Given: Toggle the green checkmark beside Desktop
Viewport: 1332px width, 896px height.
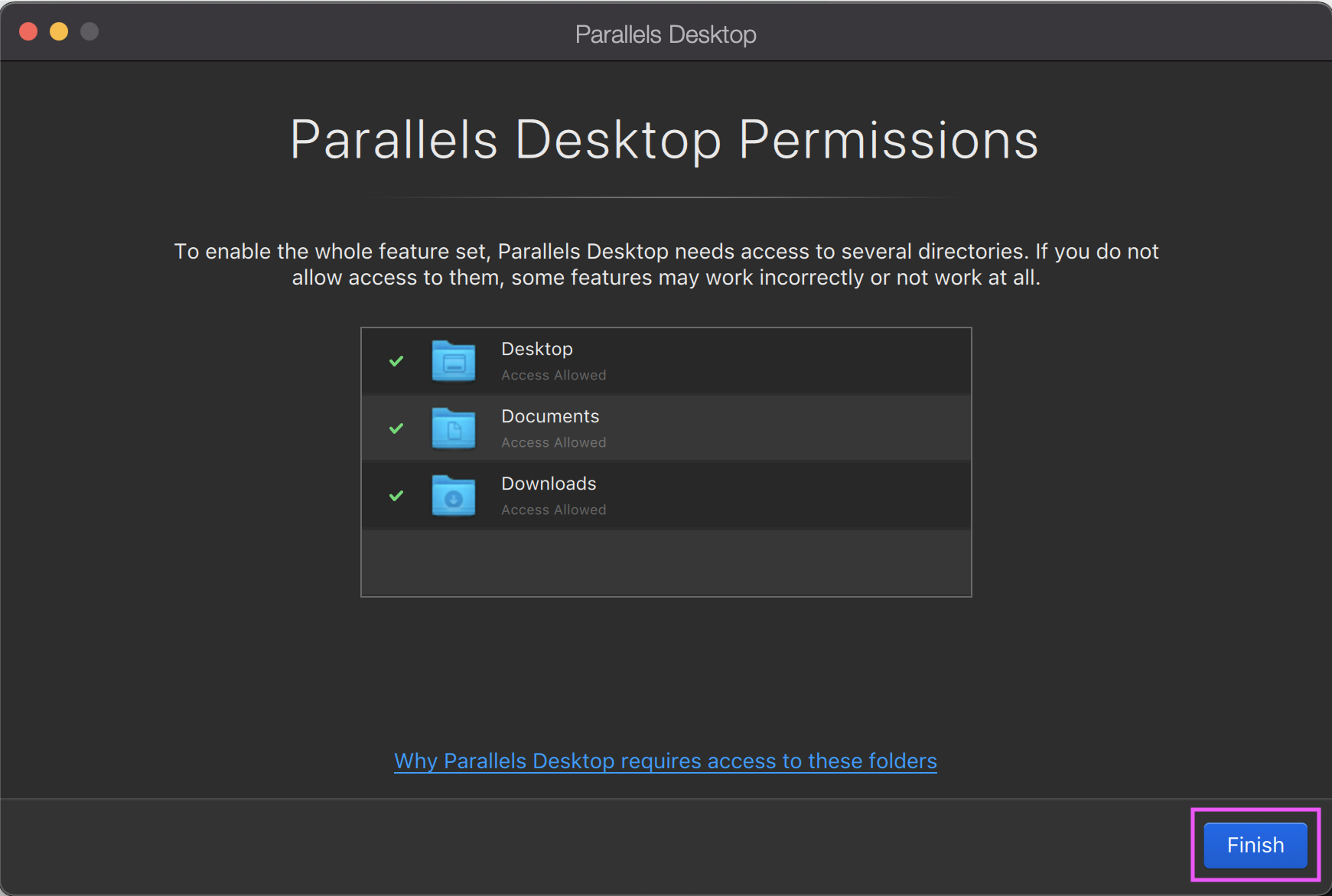Looking at the screenshot, I should click(x=396, y=360).
